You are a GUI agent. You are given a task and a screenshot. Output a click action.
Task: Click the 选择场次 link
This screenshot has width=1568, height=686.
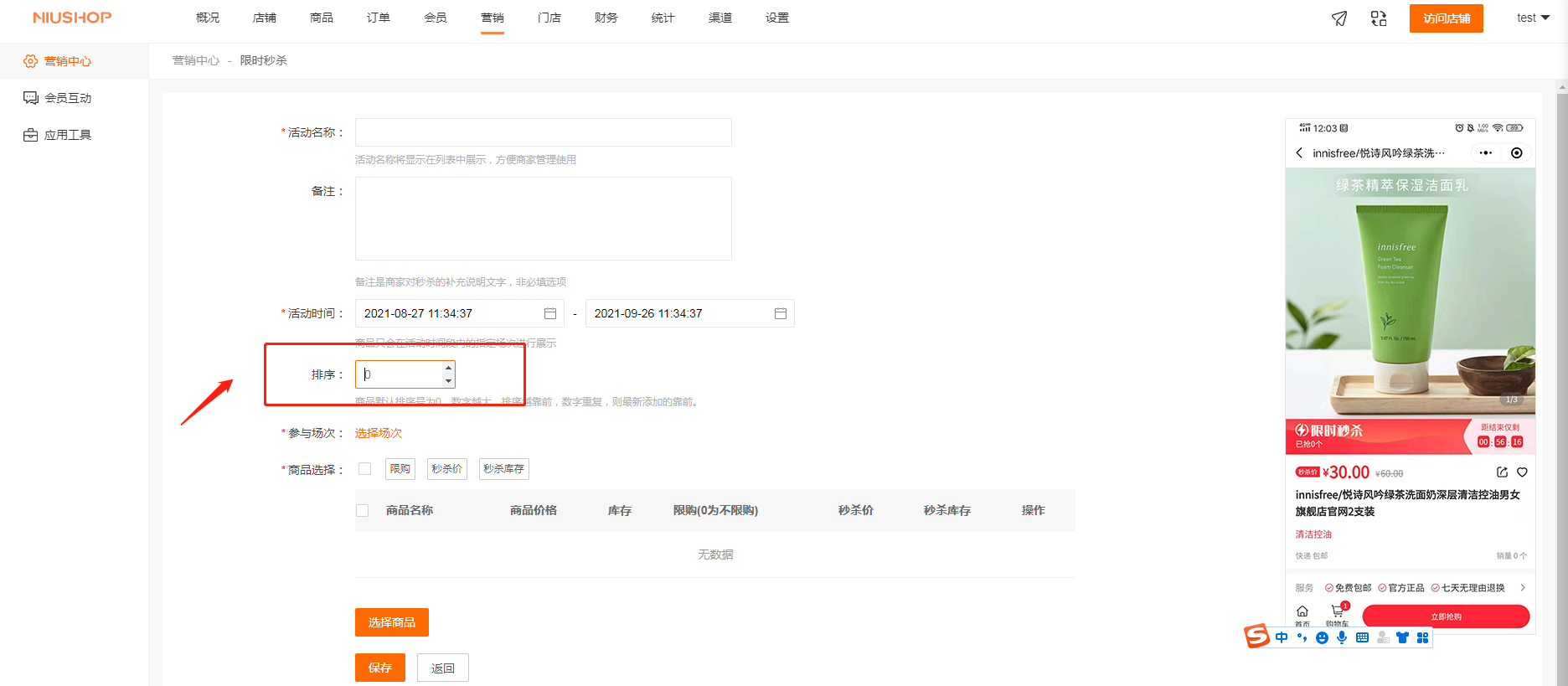pos(379,433)
